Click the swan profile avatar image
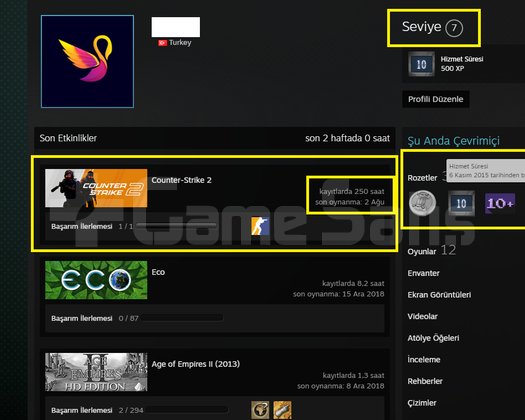 pyautogui.click(x=87, y=61)
